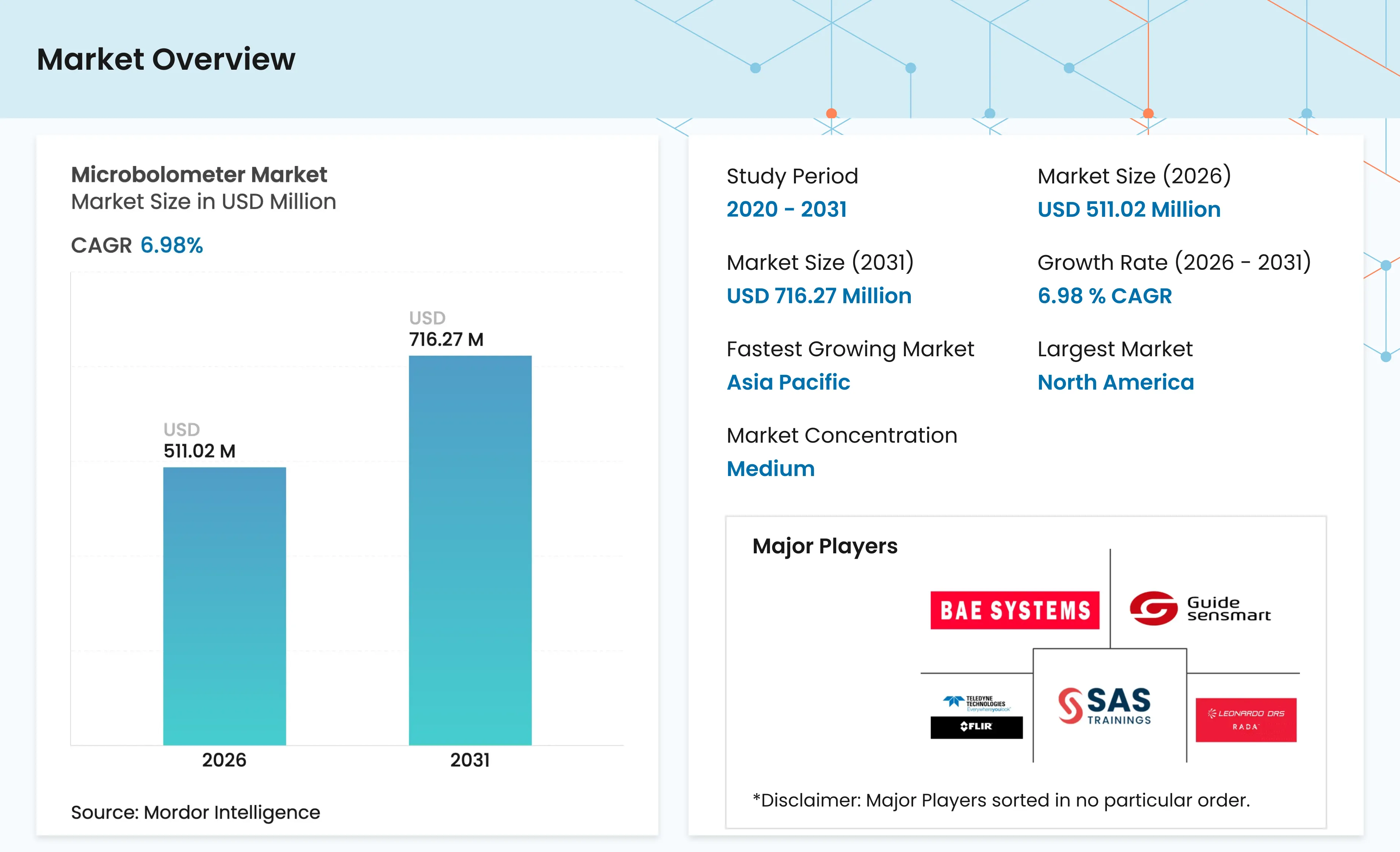
Task: Click the 2026 market size bar
Action: tap(224, 606)
